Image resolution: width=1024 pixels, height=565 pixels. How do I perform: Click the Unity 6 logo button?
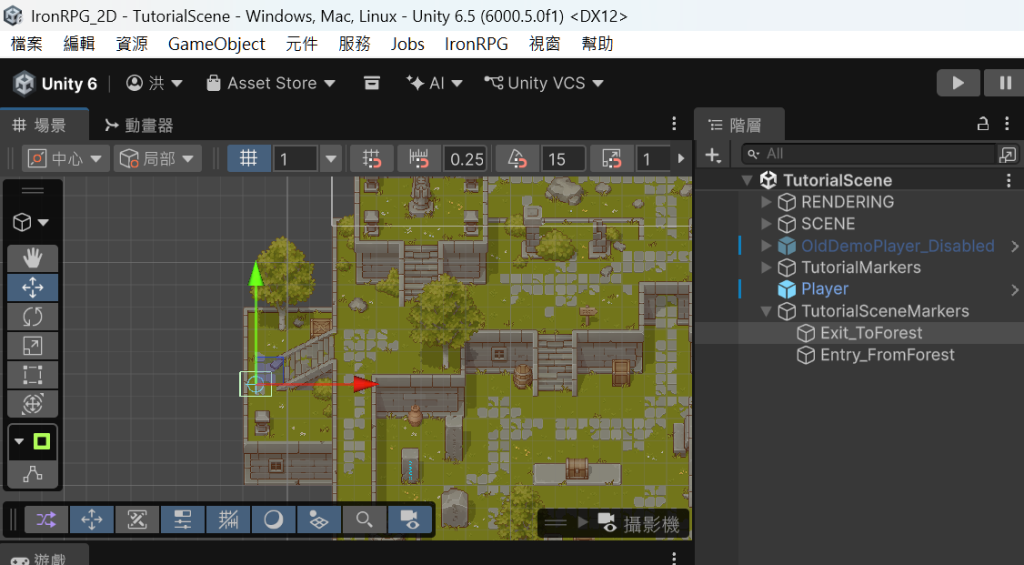[x=56, y=83]
